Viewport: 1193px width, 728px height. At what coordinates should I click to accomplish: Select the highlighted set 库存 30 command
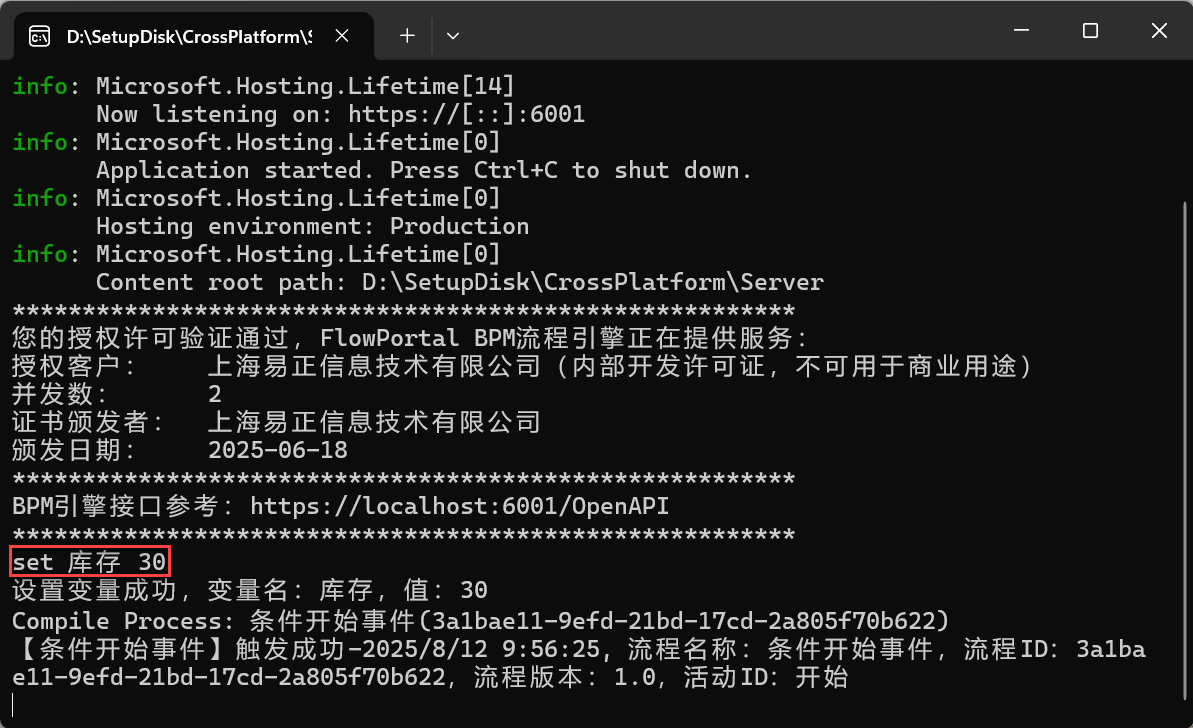click(88, 561)
